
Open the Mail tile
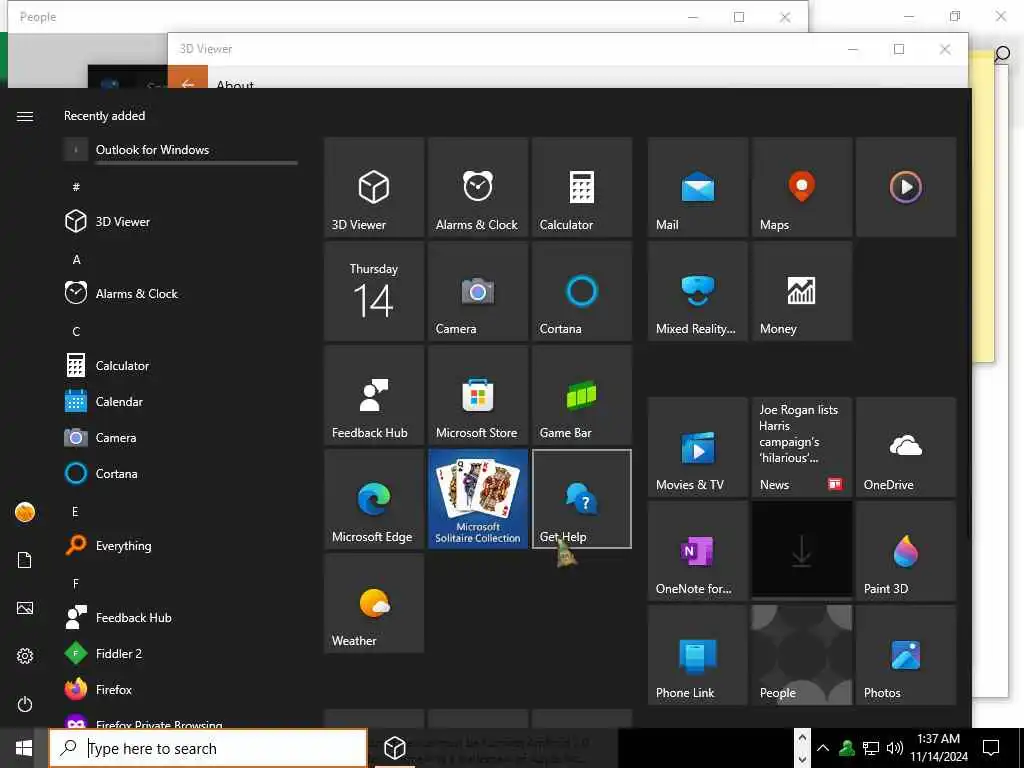(697, 187)
